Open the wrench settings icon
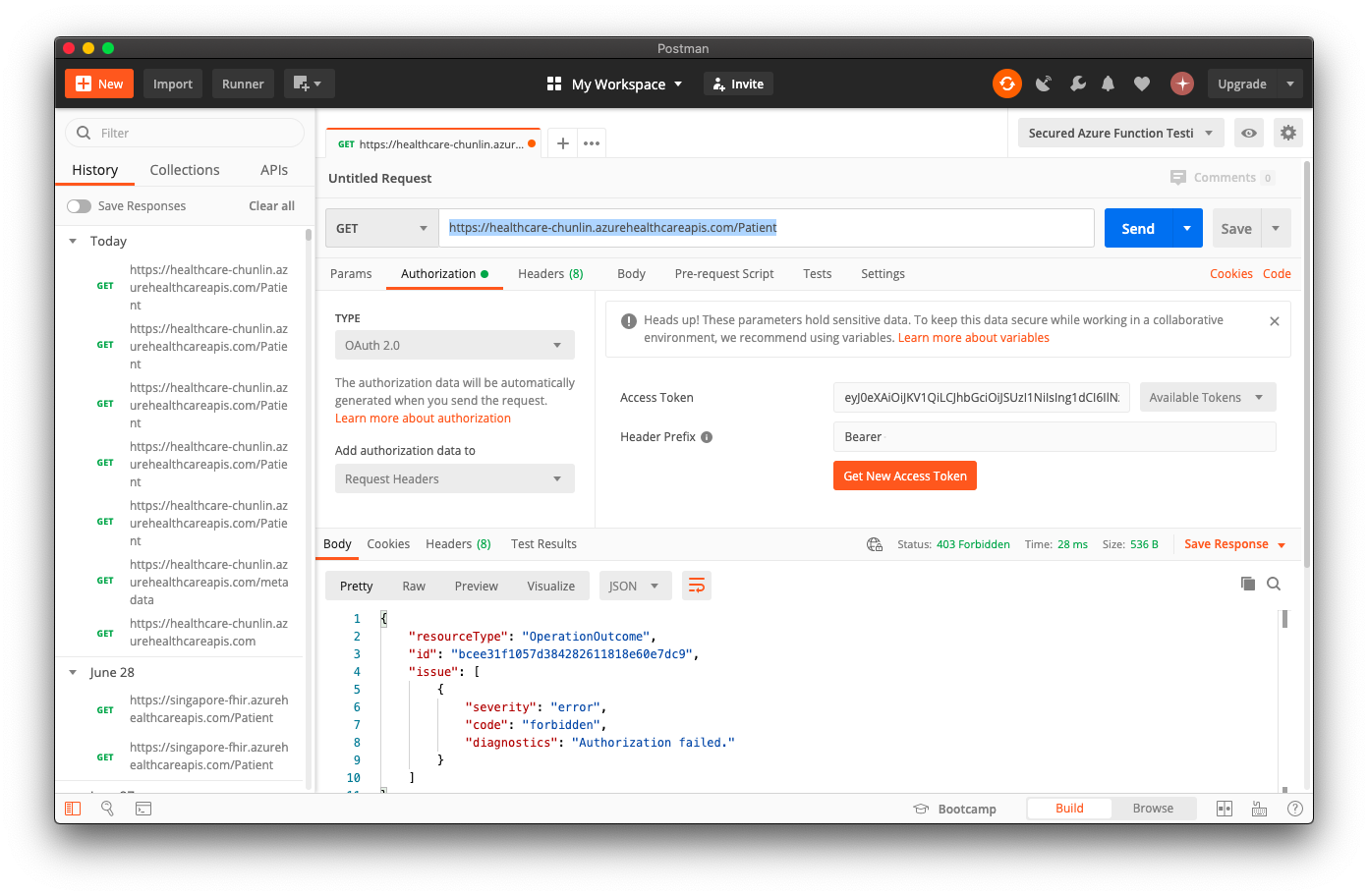Image resolution: width=1368 pixels, height=896 pixels. click(1077, 84)
